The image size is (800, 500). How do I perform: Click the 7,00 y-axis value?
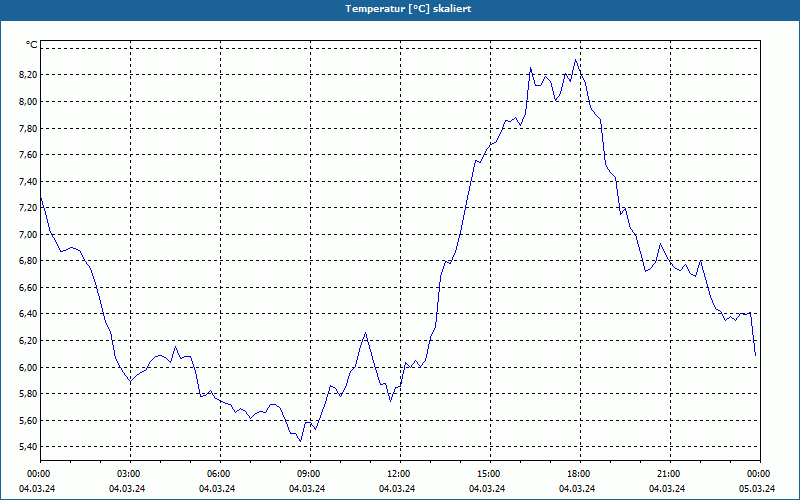[x=27, y=234]
